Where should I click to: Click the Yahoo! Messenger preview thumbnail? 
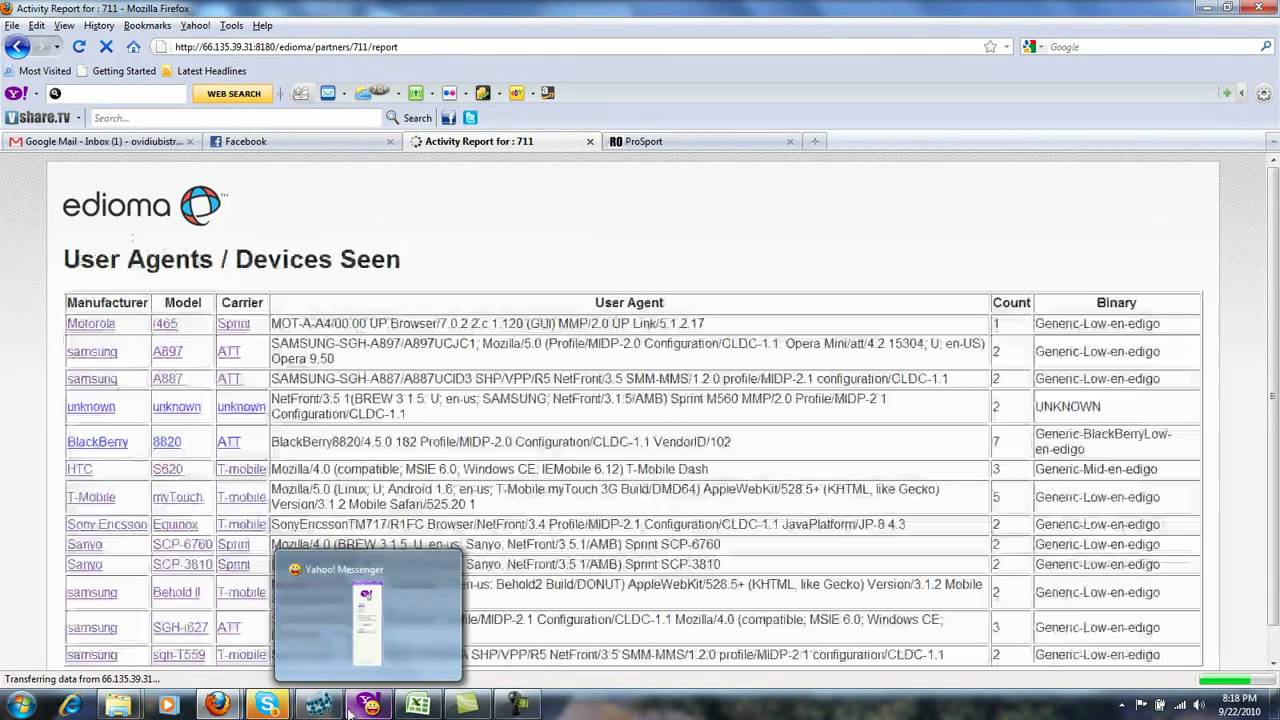pos(367,625)
